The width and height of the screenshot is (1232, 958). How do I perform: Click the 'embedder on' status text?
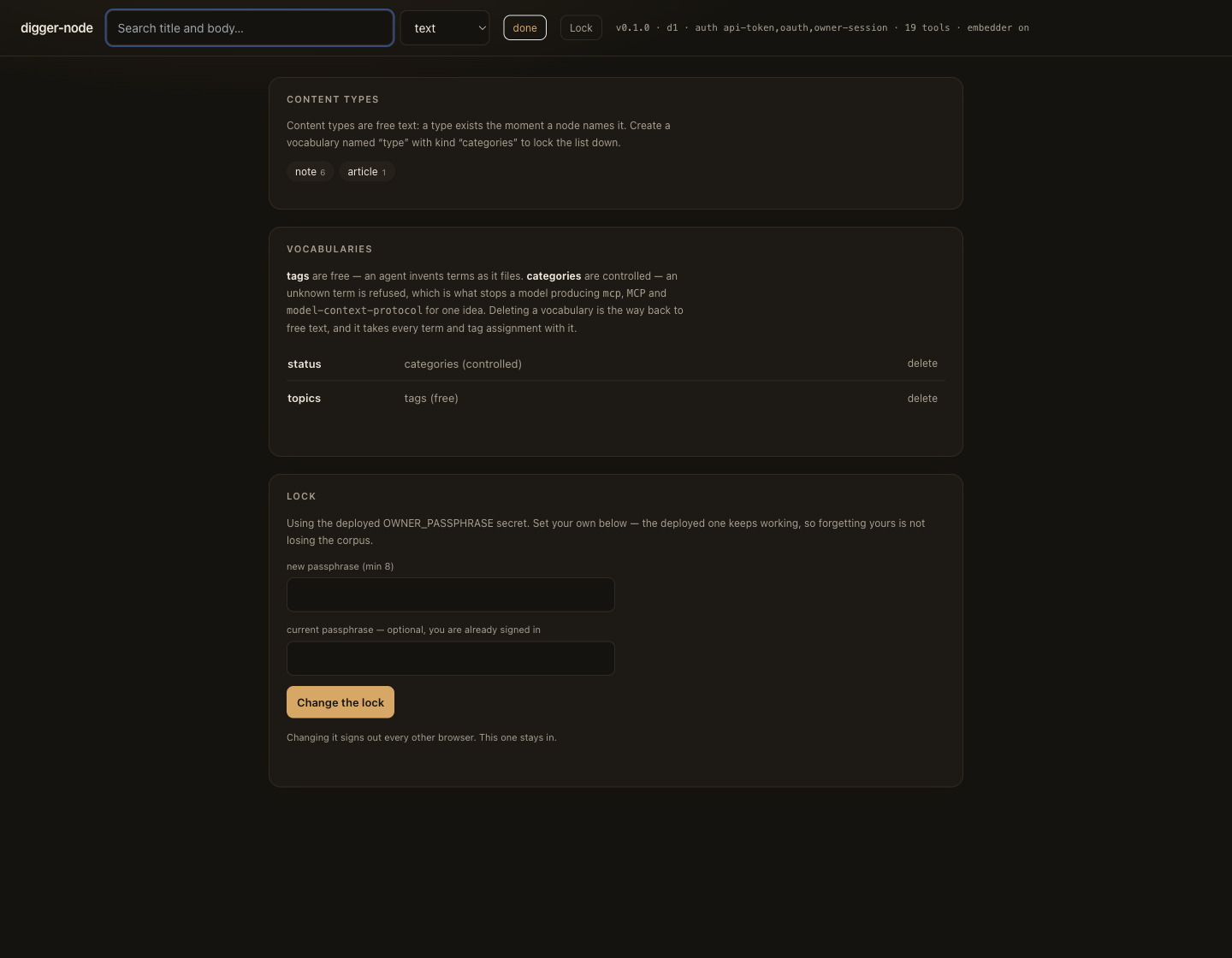tap(998, 28)
